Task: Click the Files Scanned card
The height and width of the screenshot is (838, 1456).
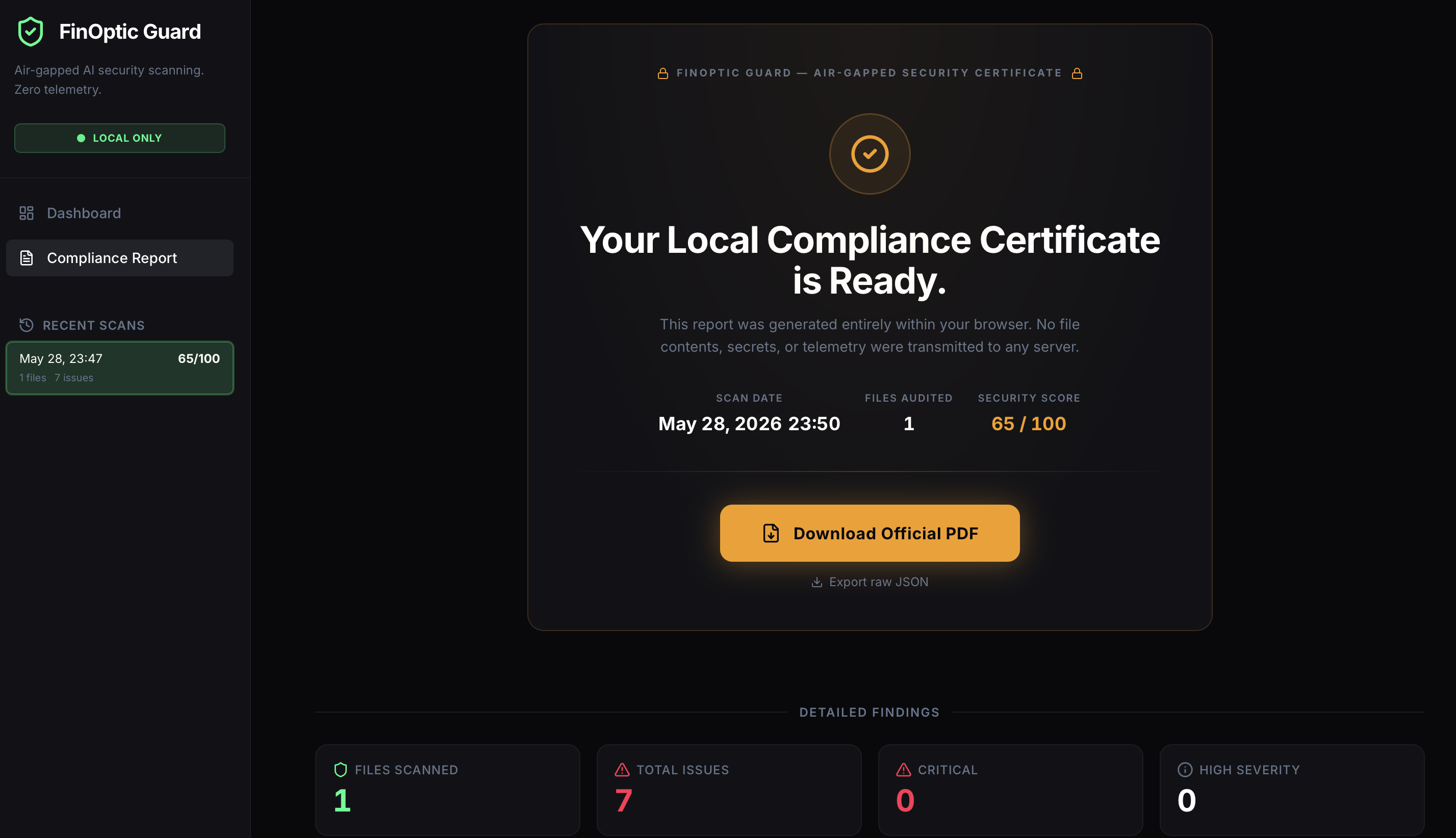Action: 447,790
